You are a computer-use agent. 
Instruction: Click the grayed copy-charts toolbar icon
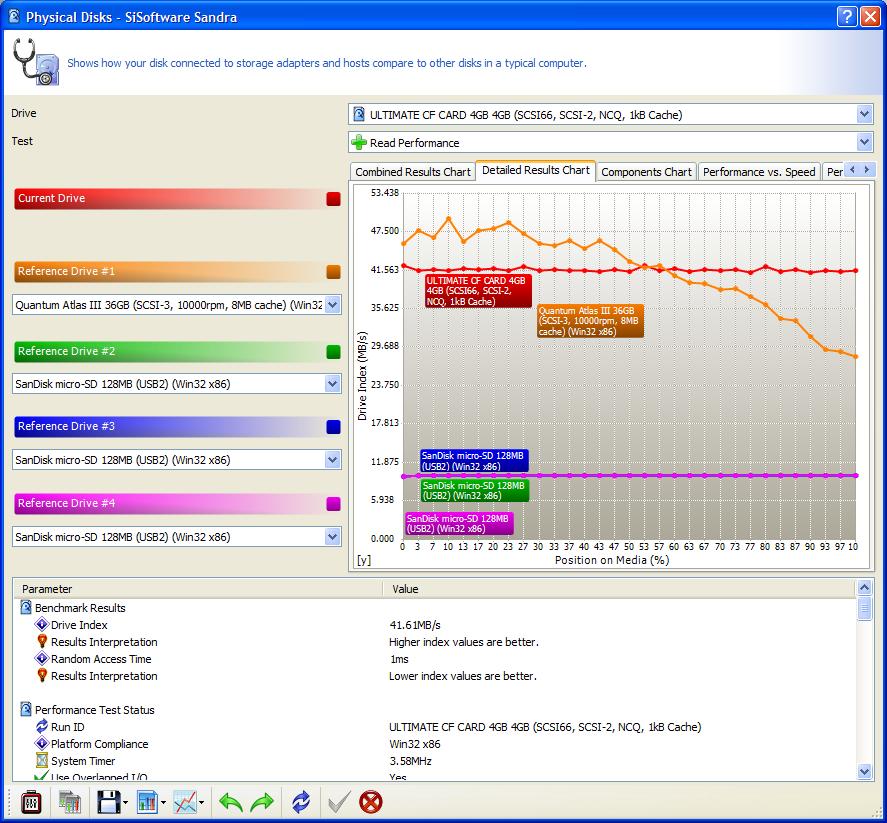70,802
